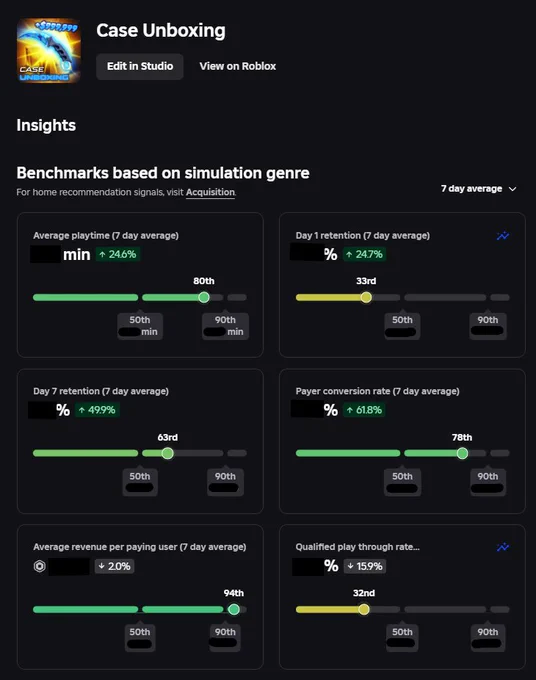The height and width of the screenshot is (680, 536).
Task: Click the 15.9% decrease badge on play through rate
Action: (x=365, y=566)
